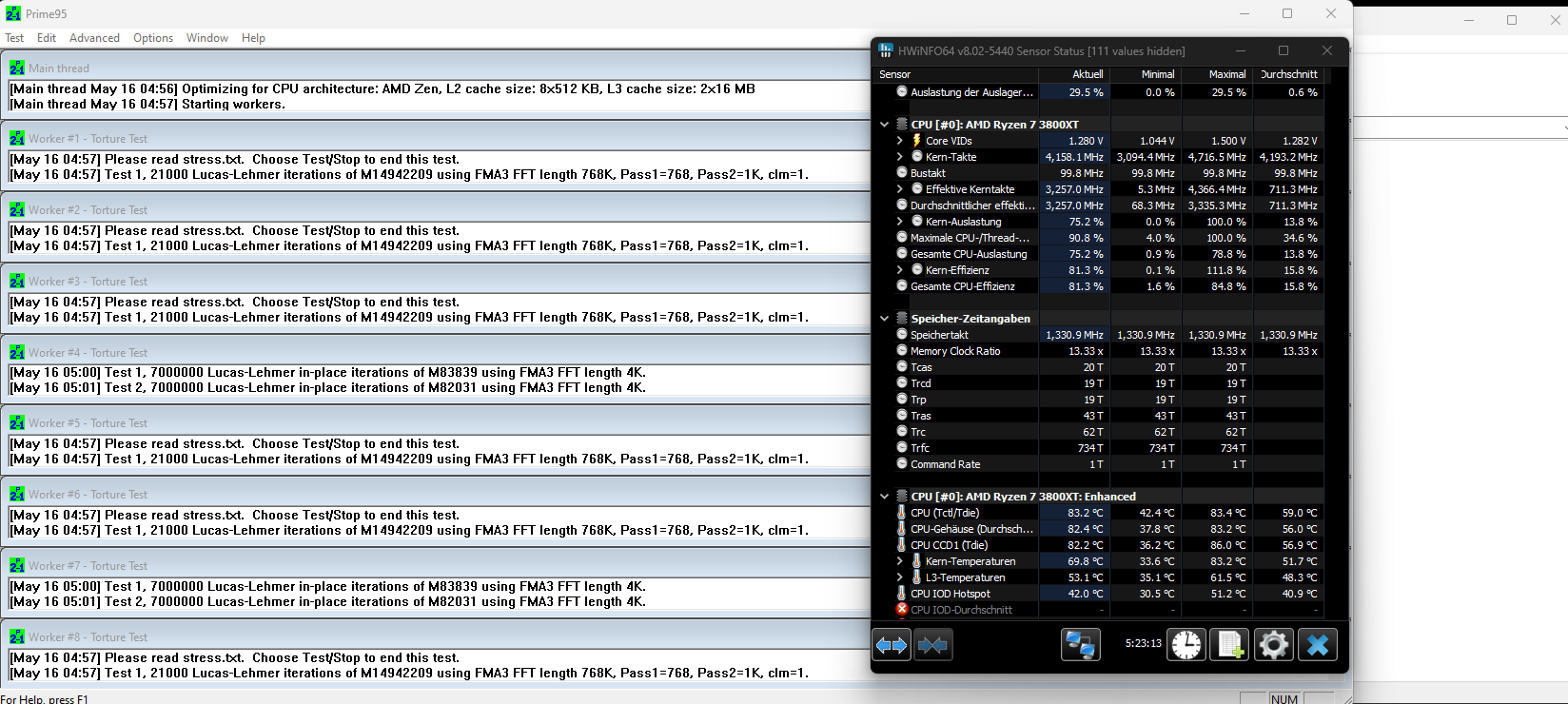Open the Test menu in Prime95
This screenshot has height=704, width=1568.
14,38
